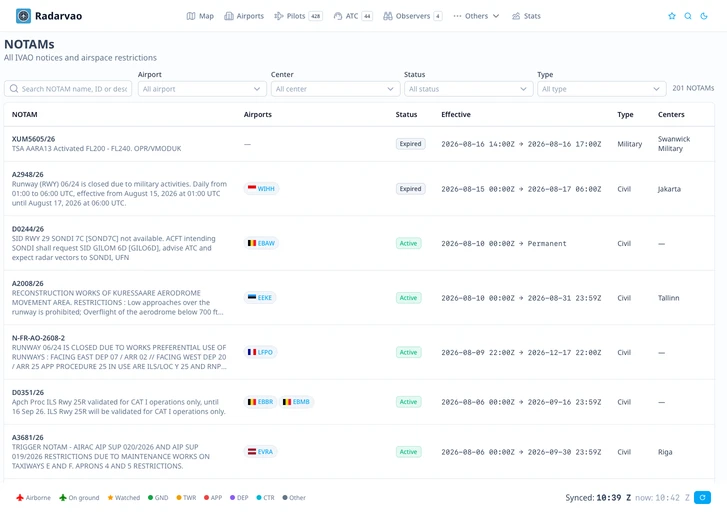Open NOTAM N-FR-AO-2608-2
The image size is (727, 512).
tap(38, 338)
